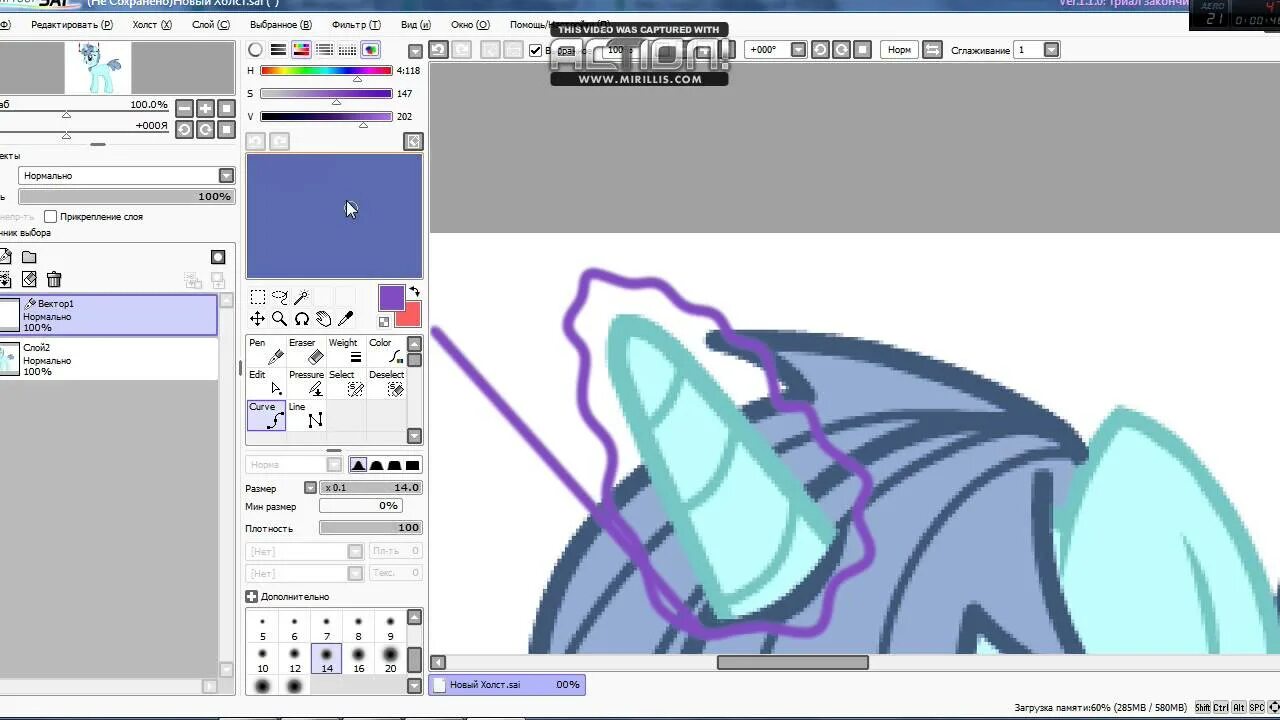This screenshot has width=1280, height=720.
Task: Choose the Deselect stroke tool
Action: (x=385, y=382)
